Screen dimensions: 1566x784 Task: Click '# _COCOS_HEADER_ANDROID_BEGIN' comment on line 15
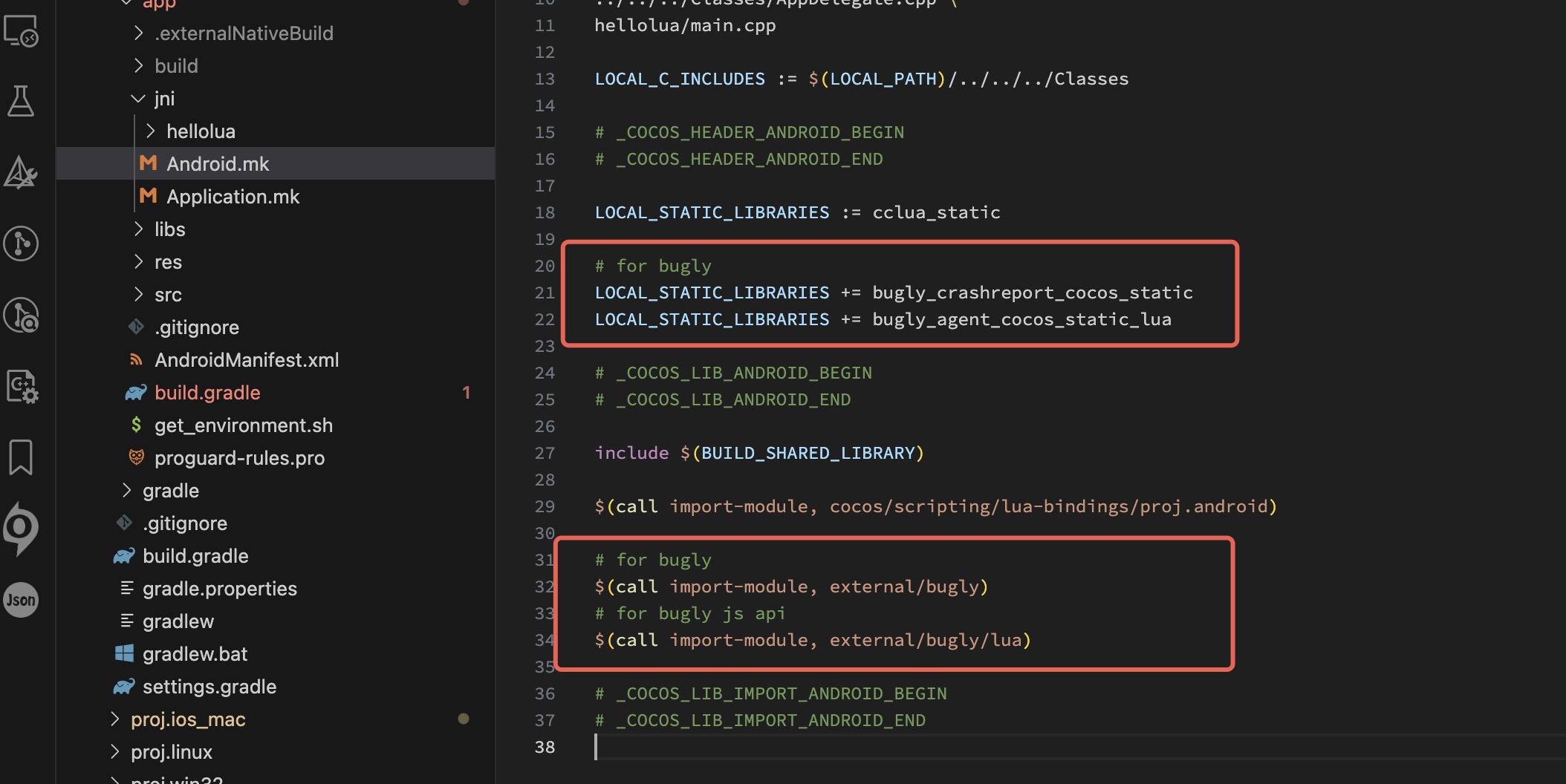tap(749, 132)
